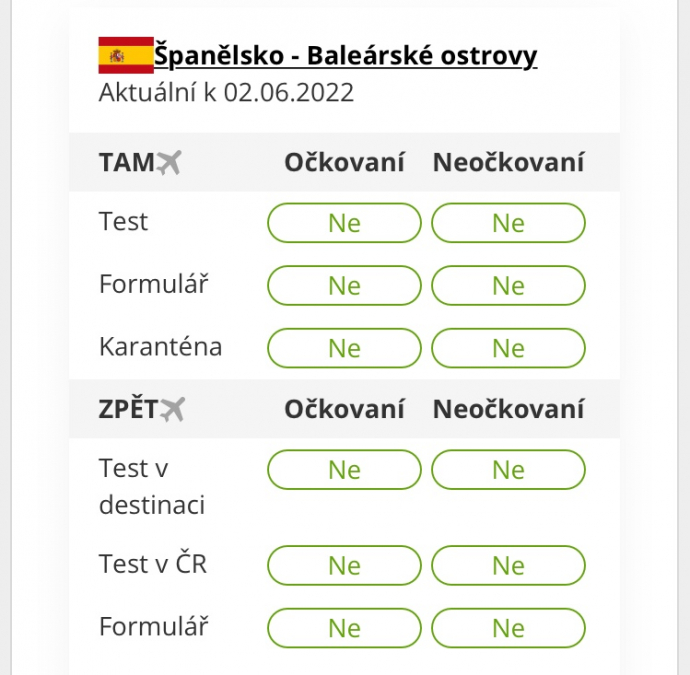Select Ne for TAM Formulář Neočkovaní
690x675 pixels.
(x=508, y=285)
